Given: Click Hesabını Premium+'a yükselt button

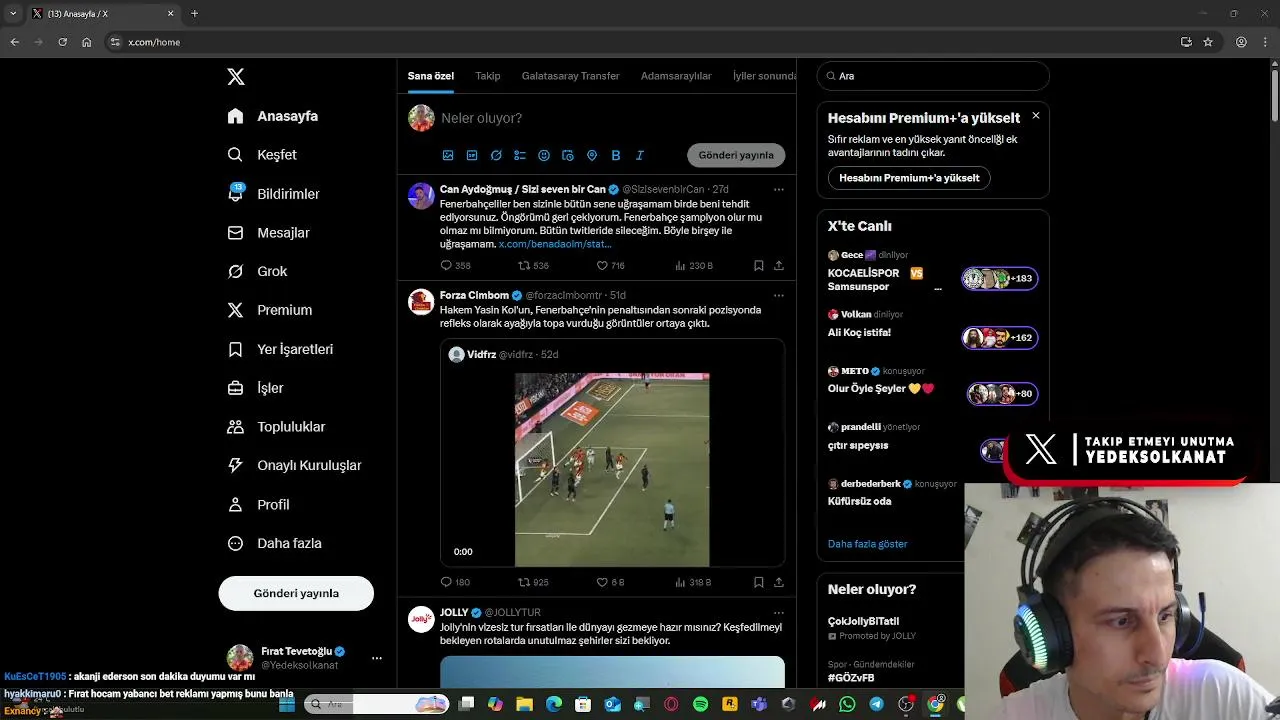Looking at the screenshot, I should click(909, 178).
